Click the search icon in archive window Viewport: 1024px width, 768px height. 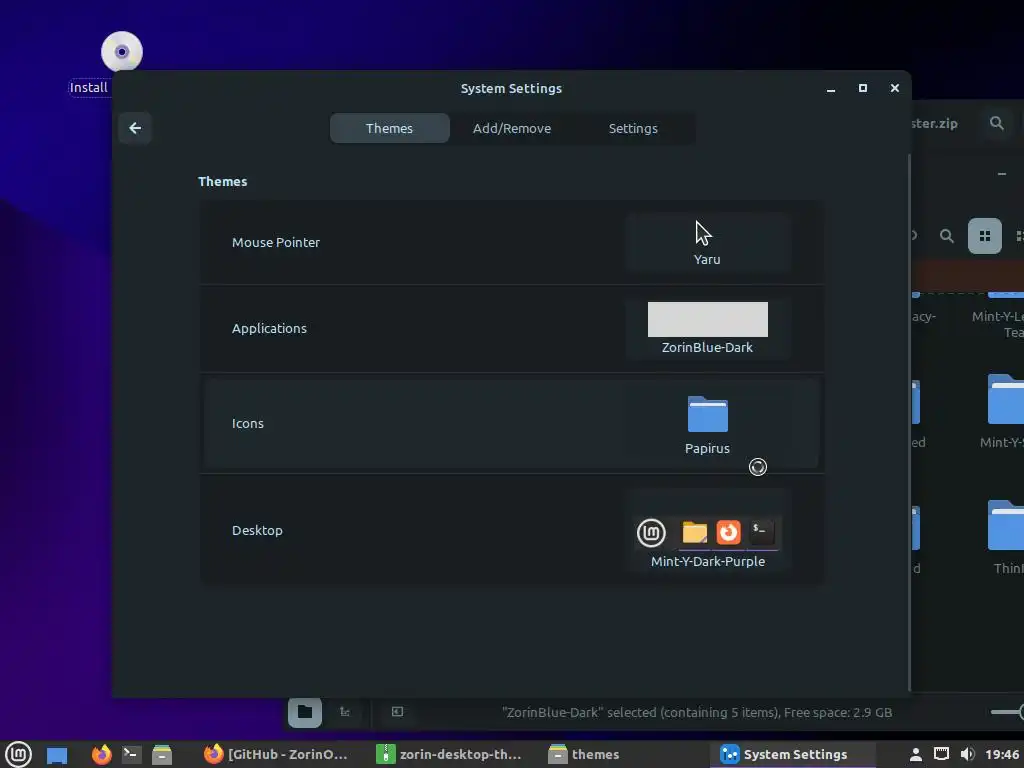(x=997, y=123)
